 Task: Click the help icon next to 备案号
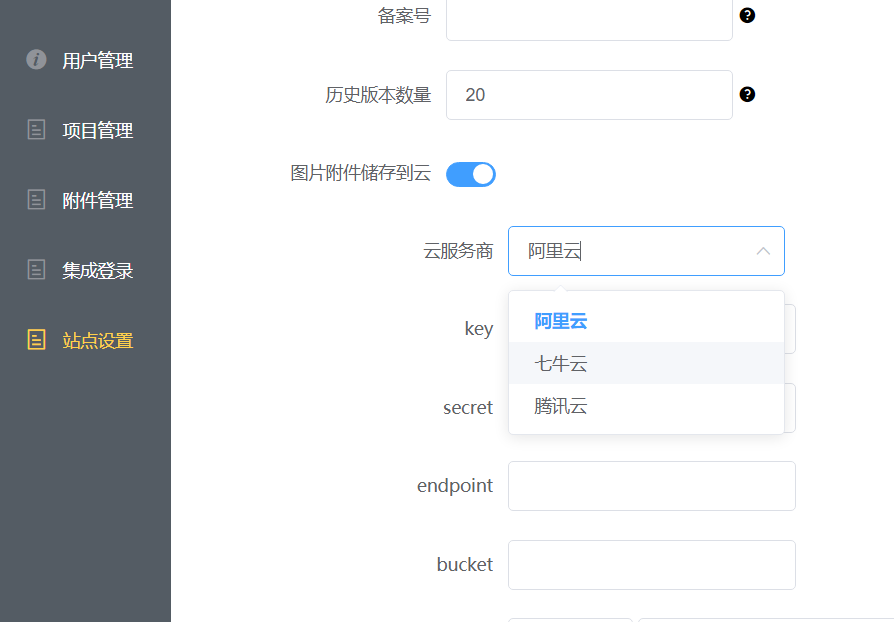tap(747, 16)
